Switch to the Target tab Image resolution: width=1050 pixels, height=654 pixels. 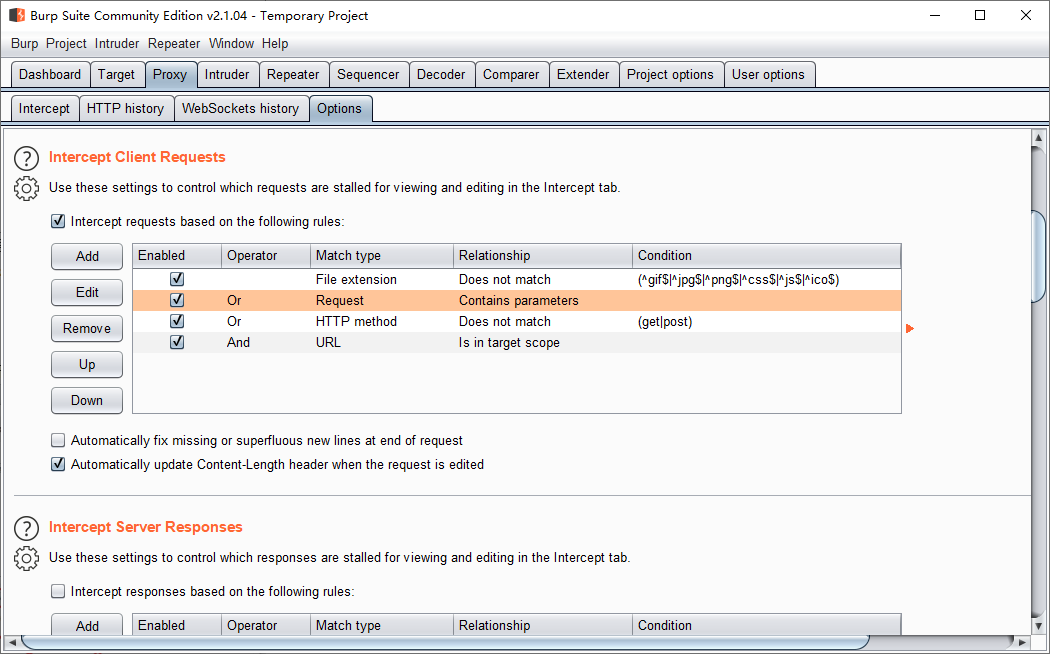(117, 74)
